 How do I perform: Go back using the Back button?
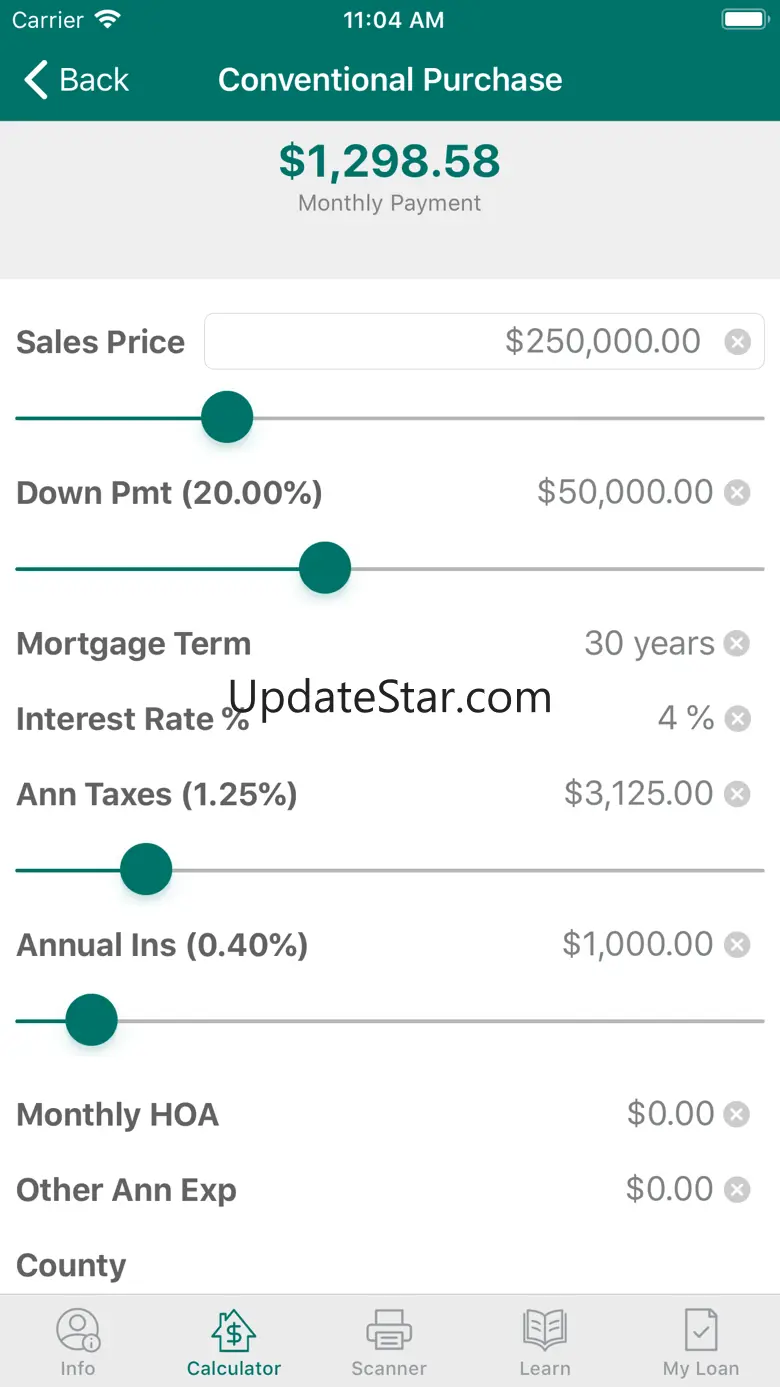point(77,80)
